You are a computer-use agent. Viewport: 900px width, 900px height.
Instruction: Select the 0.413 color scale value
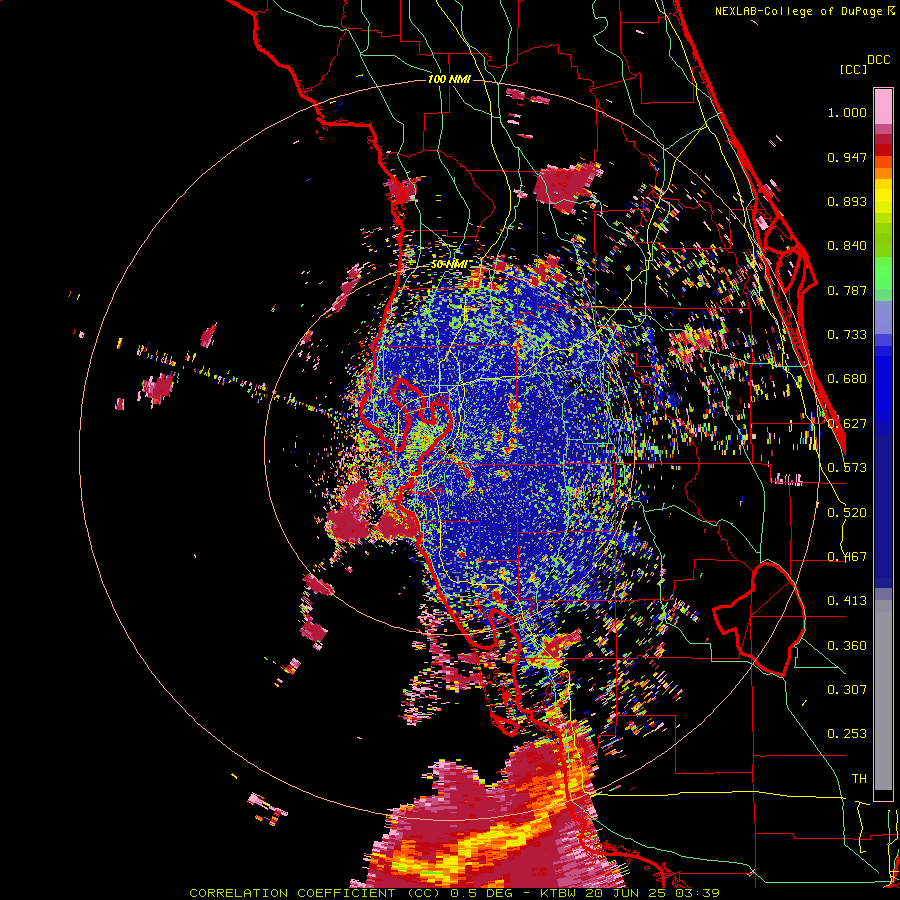(847, 601)
